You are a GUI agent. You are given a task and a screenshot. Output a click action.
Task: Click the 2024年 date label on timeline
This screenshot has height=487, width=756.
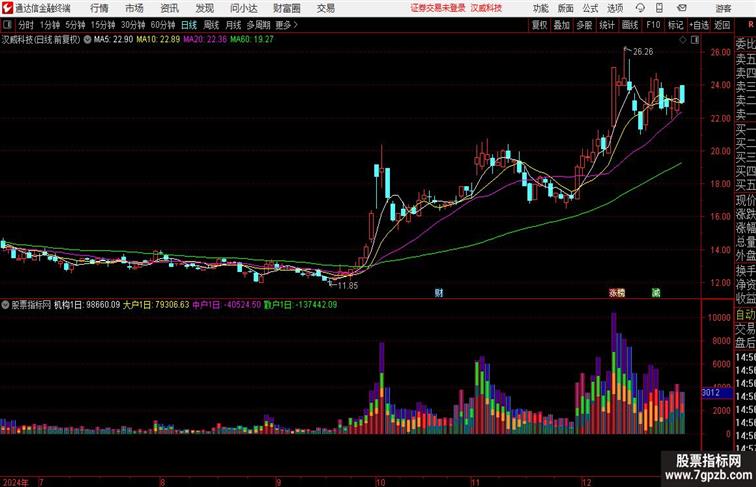[15, 482]
